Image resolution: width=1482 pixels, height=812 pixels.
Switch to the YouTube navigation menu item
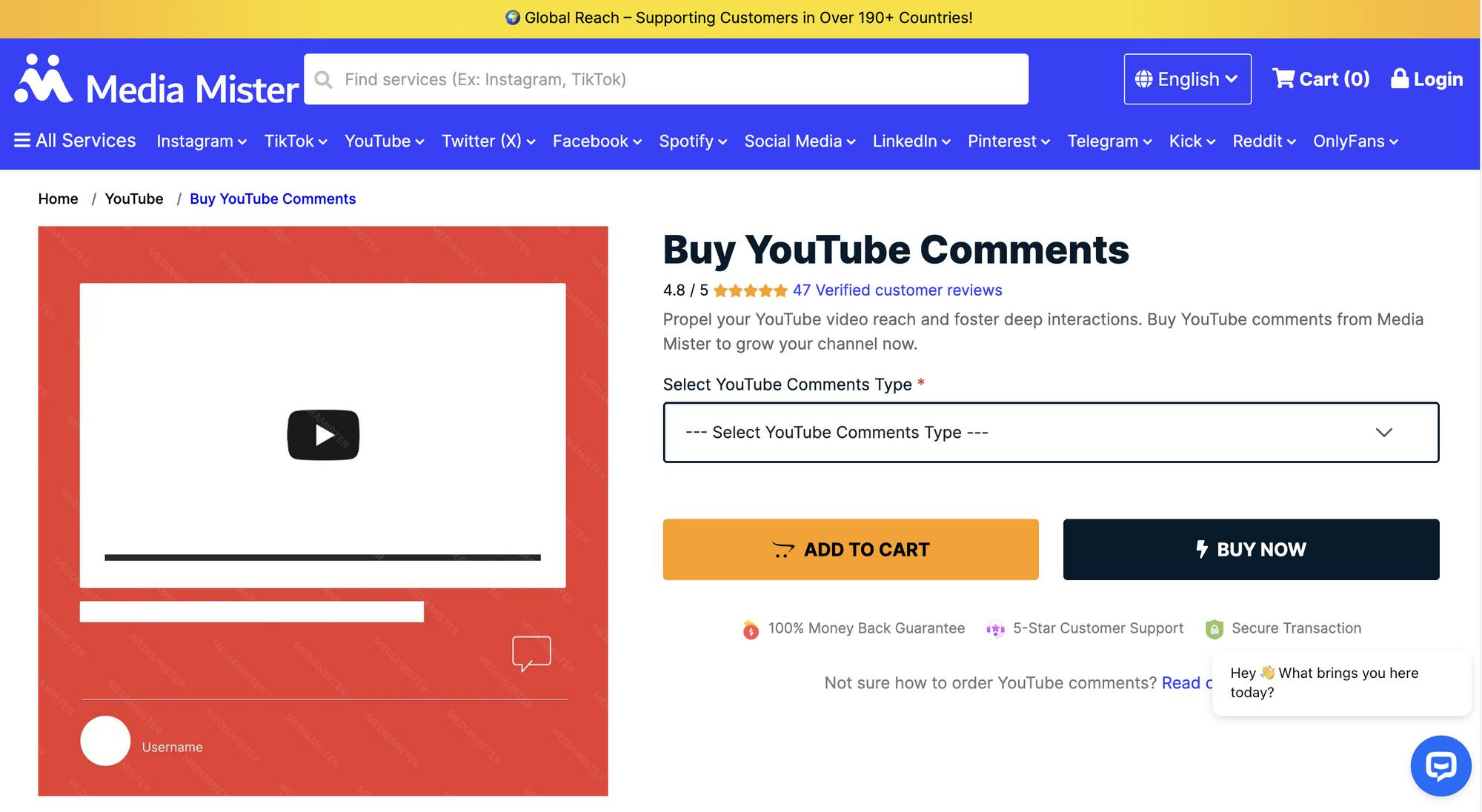tap(377, 141)
